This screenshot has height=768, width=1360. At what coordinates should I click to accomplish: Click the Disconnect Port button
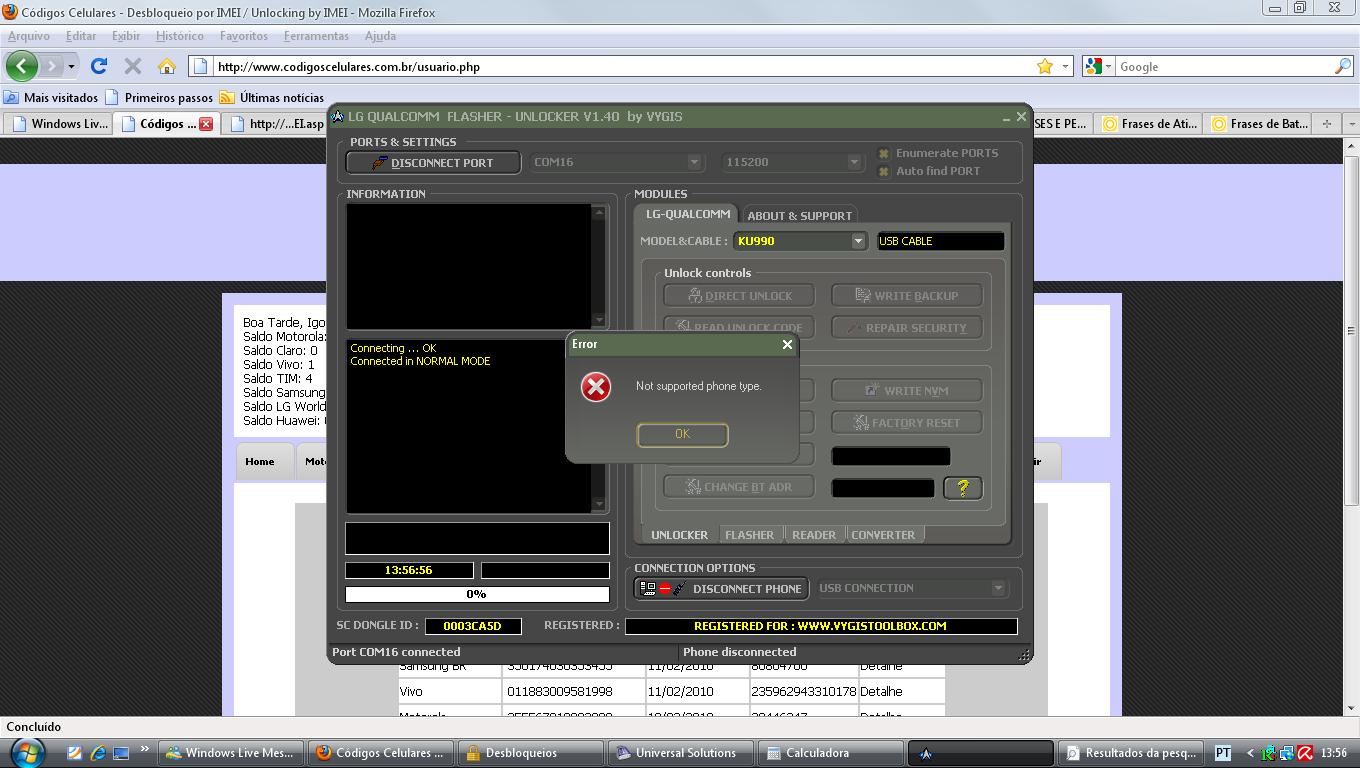pyautogui.click(x=433, y=162)
